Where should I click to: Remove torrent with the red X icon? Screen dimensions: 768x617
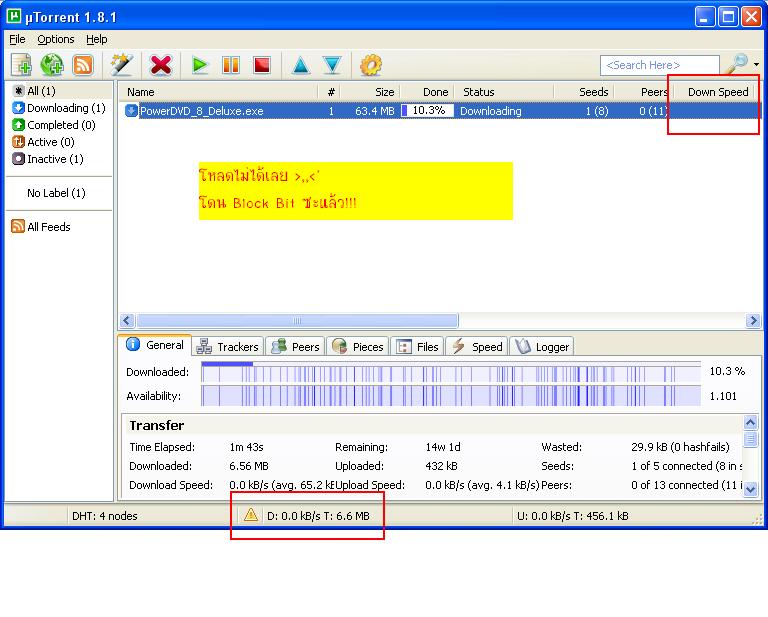coord(161,65)
